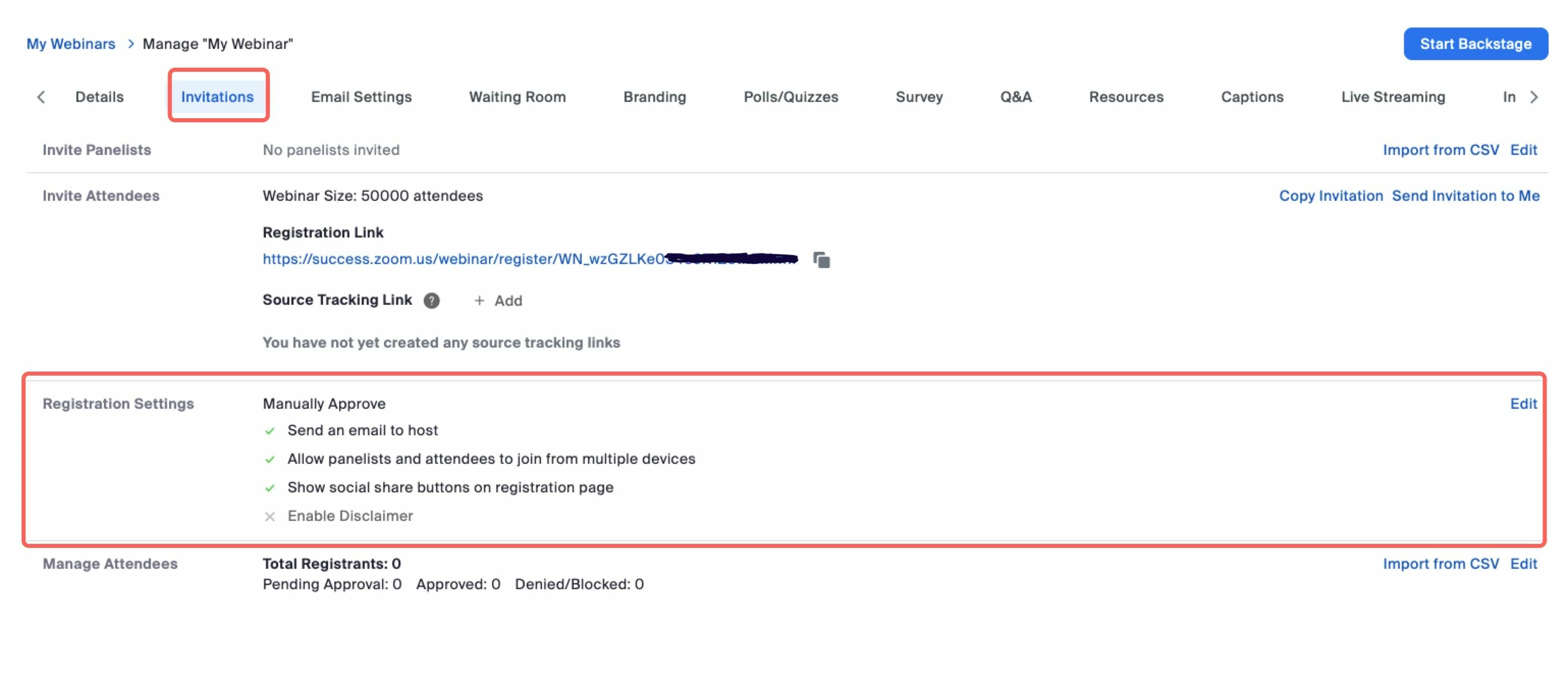Click Send Invitation to Me
The width and height of the screenshot is (1568, 684).
(x=1465, y=196)
